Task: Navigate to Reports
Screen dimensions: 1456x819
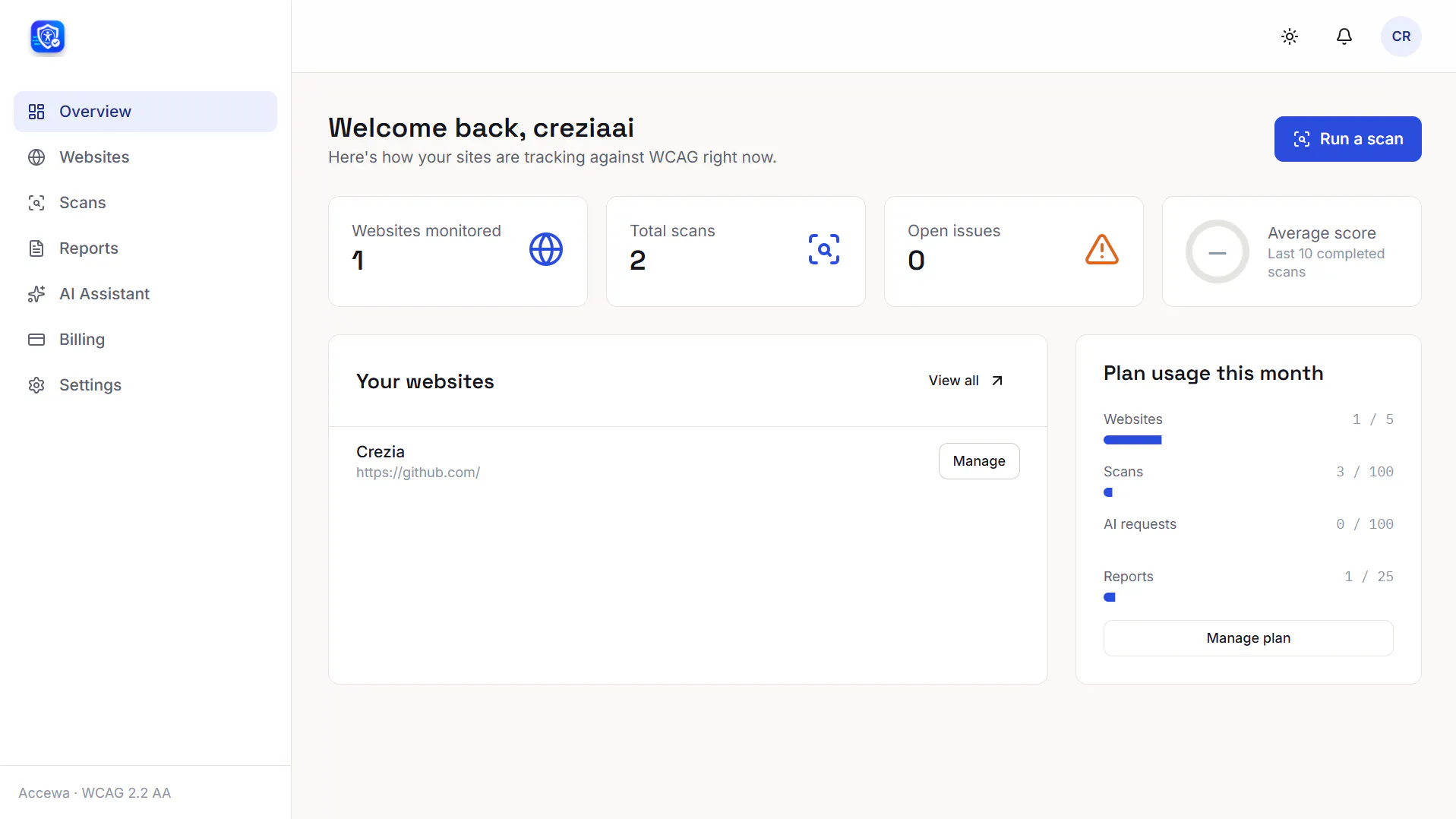Action: 145,248
